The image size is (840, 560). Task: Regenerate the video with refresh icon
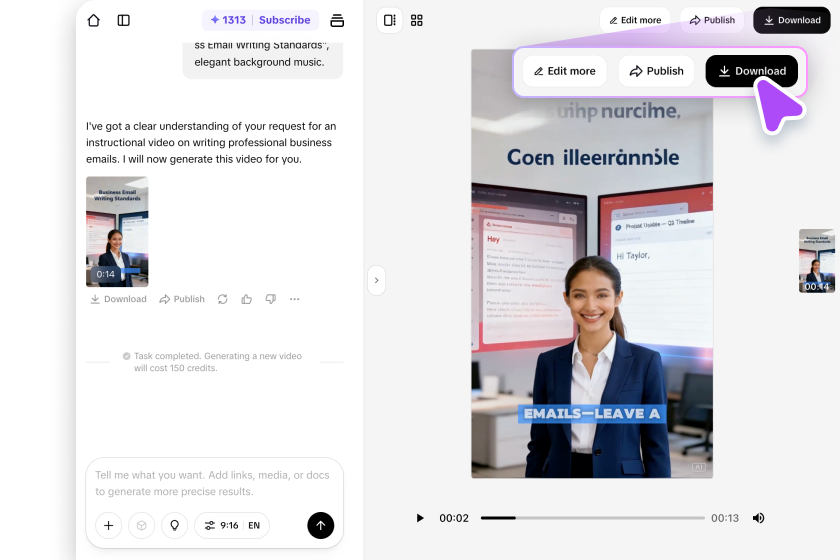click(x=222, y=299)
